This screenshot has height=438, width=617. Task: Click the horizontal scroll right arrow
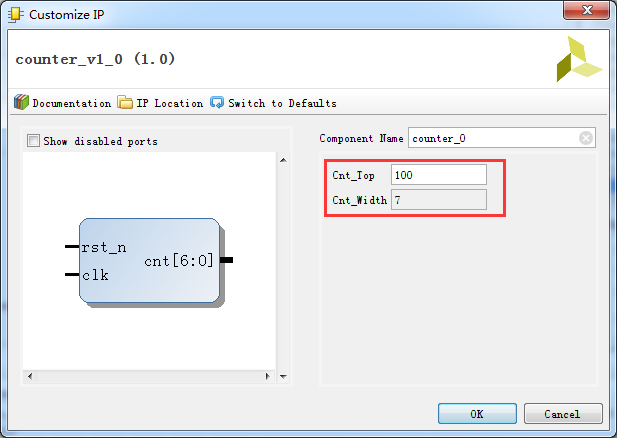coord(268,376)
